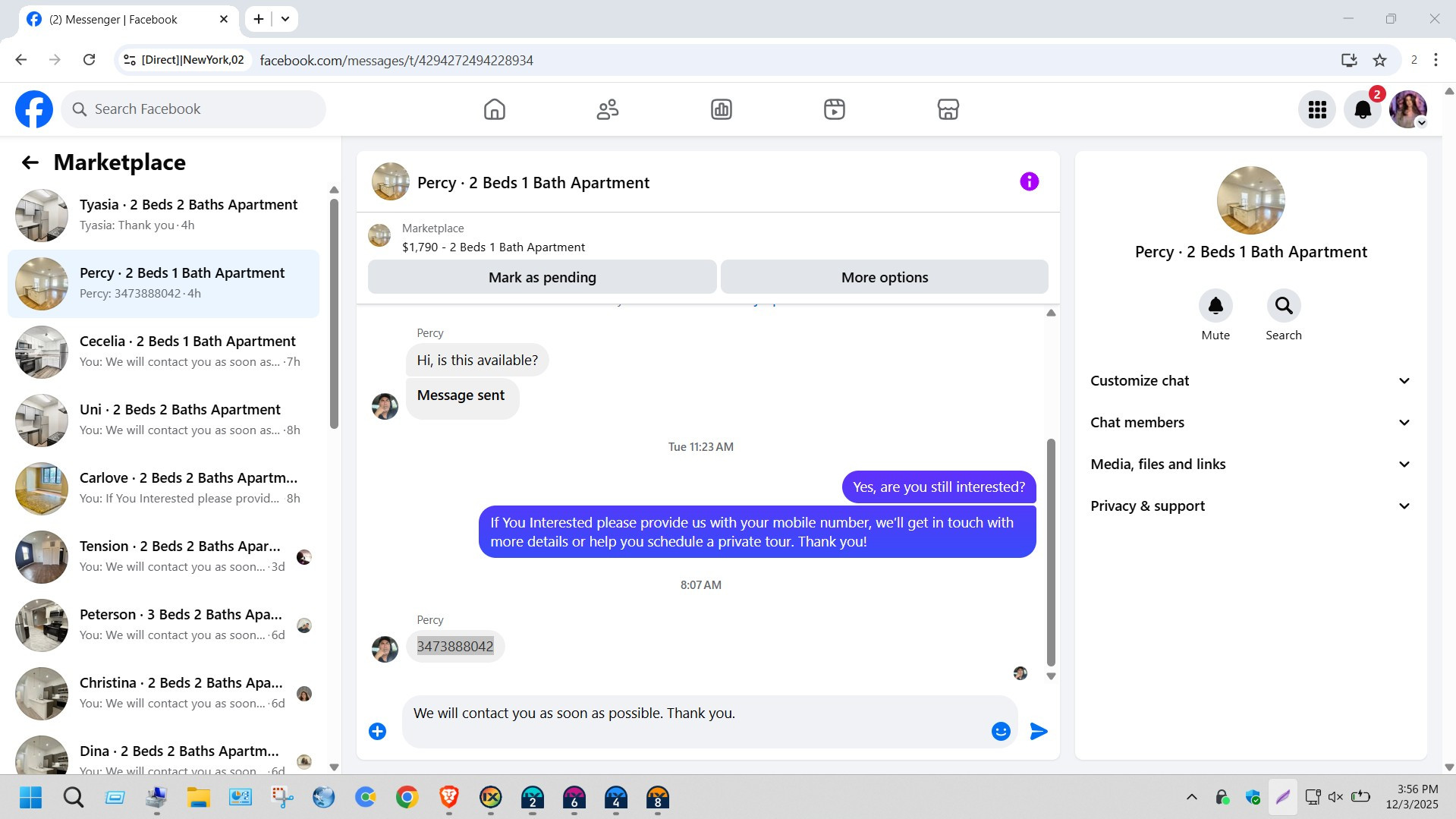Screen dimensions: 1456x819
Task: Open the Facebook menu grid icon
Action: [x=1317, y=110]
